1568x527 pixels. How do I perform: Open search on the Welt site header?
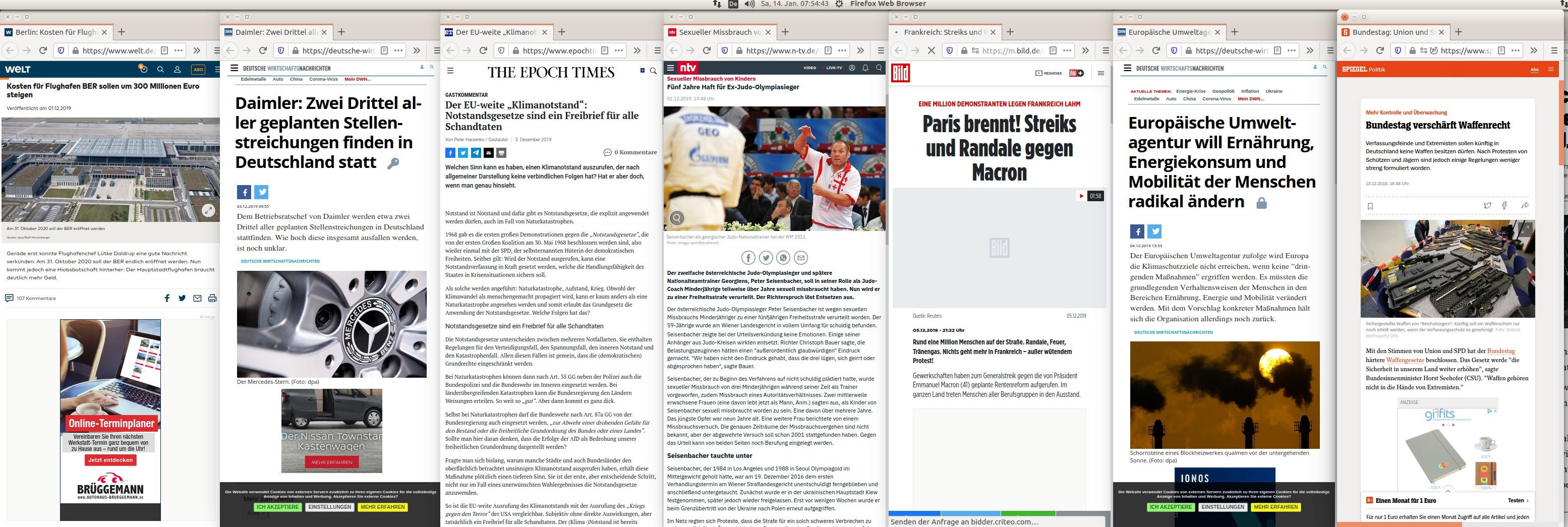161,70
